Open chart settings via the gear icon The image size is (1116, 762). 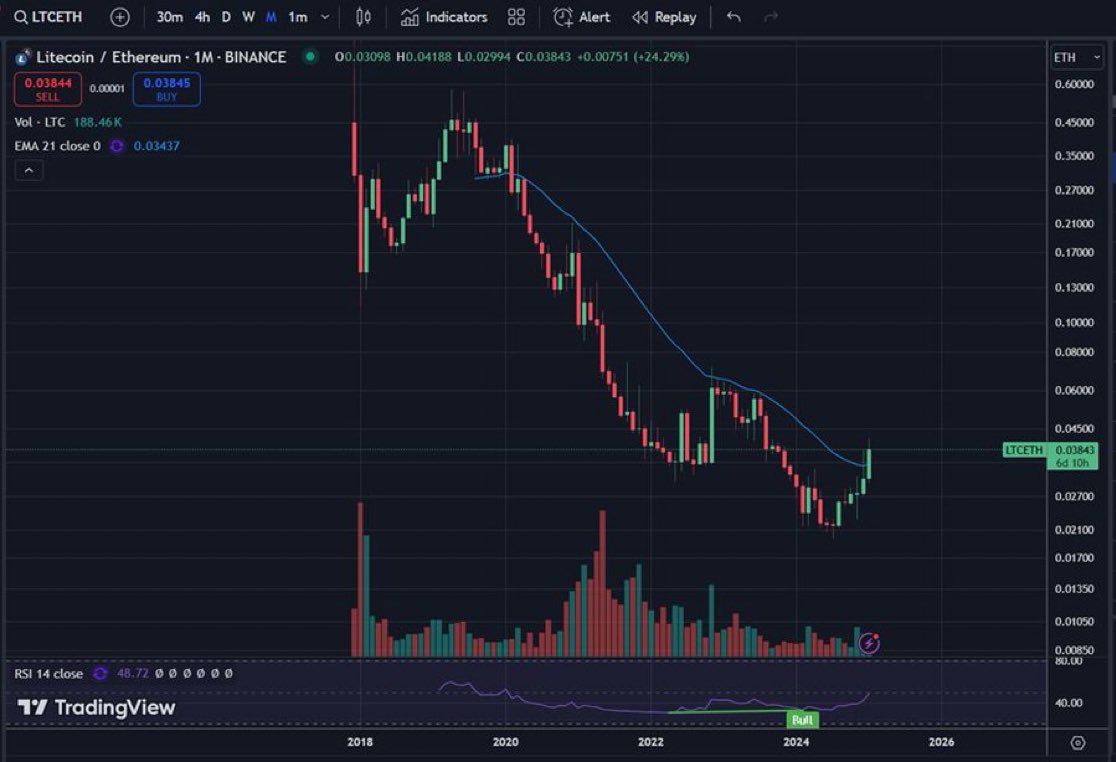click(1078, 743)
